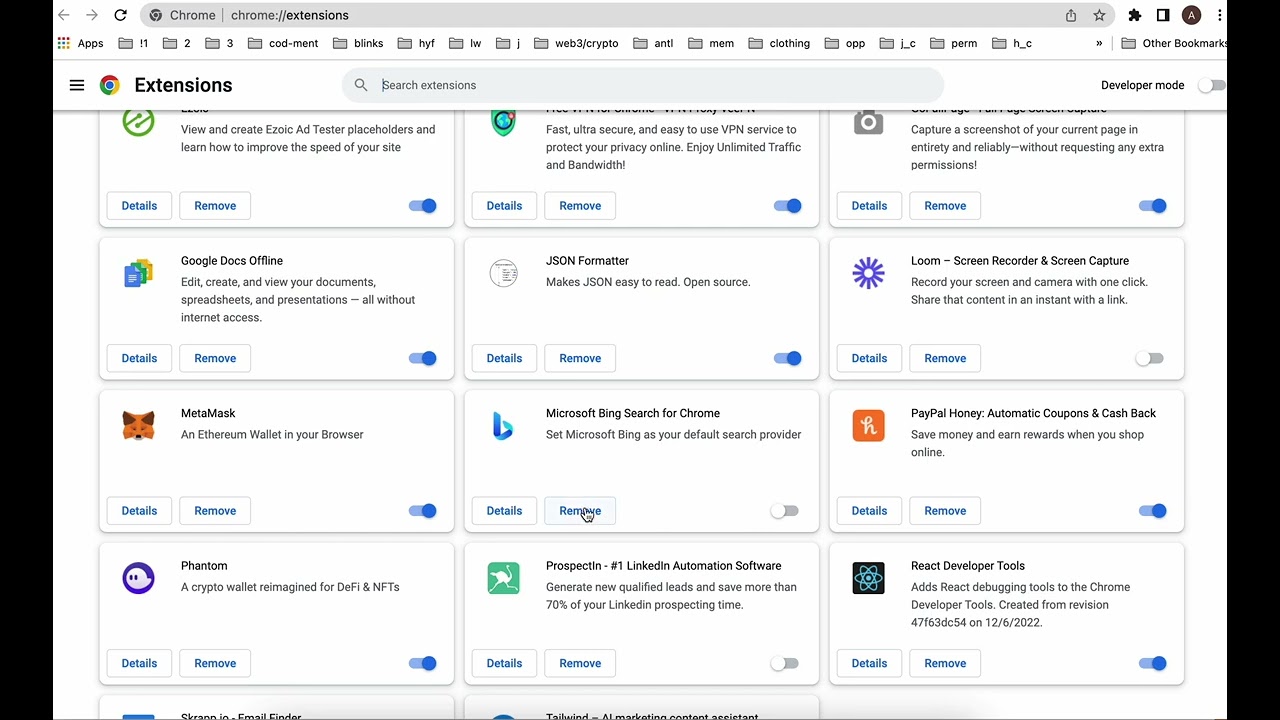Remove Microsoft Bing Search for Chrome

580,511
